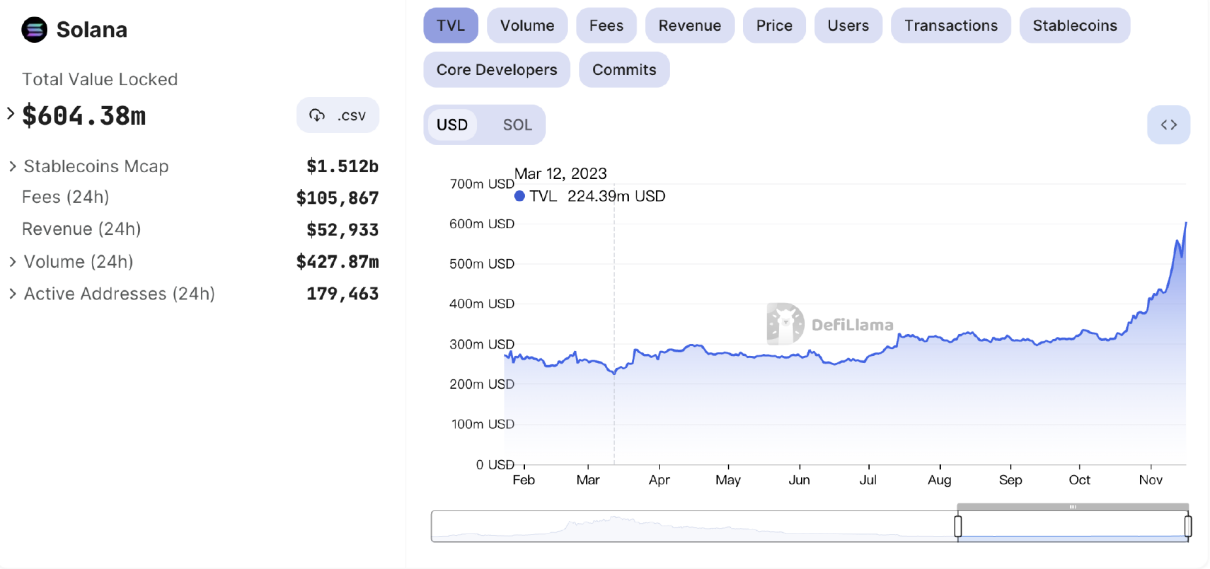Download the TVL data as .csv
This screenshot has width=1210, height=569.
338,115
